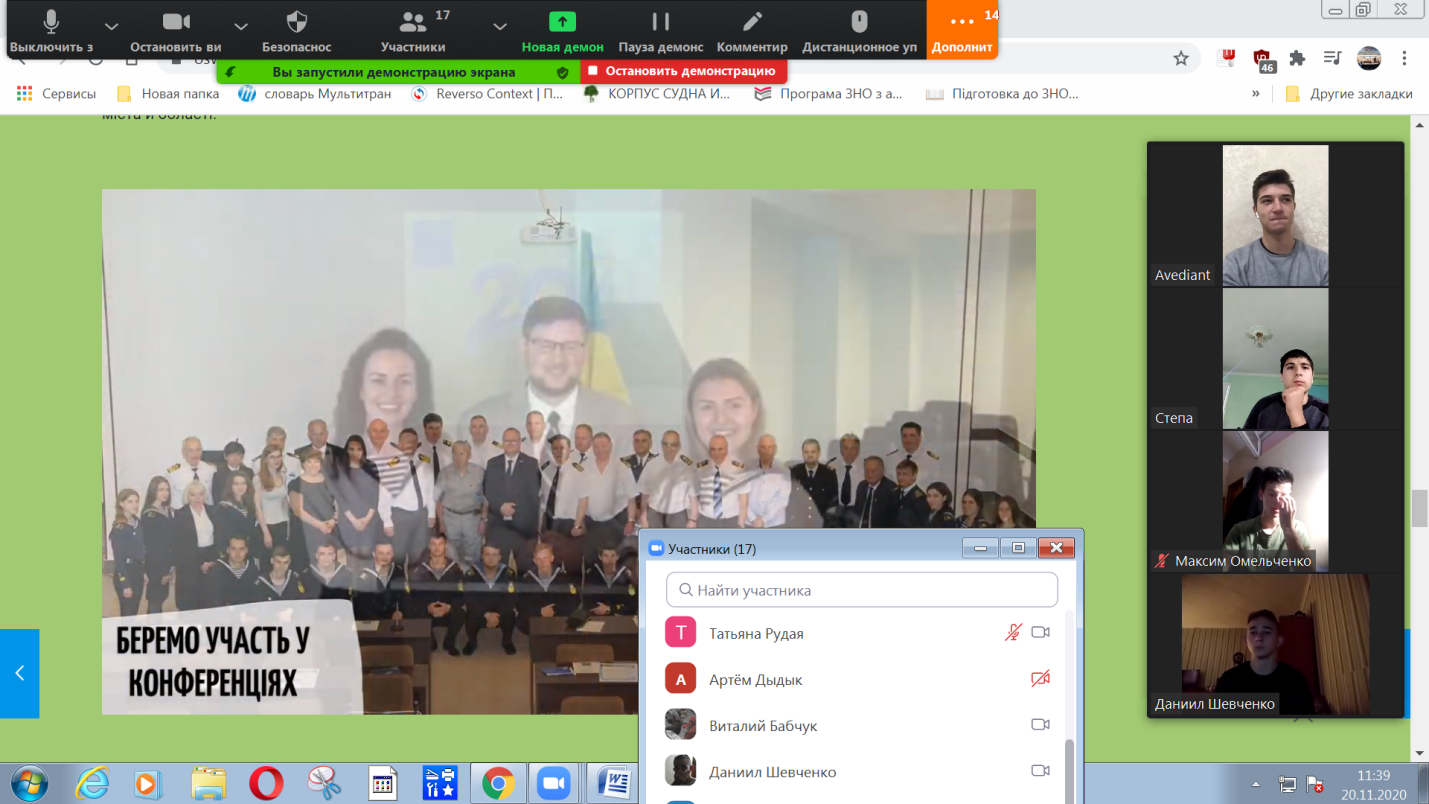Open the Новая папка bookmark folder
The width and height of the screenshot is (1429, 804).
click(x=168, y=94)
